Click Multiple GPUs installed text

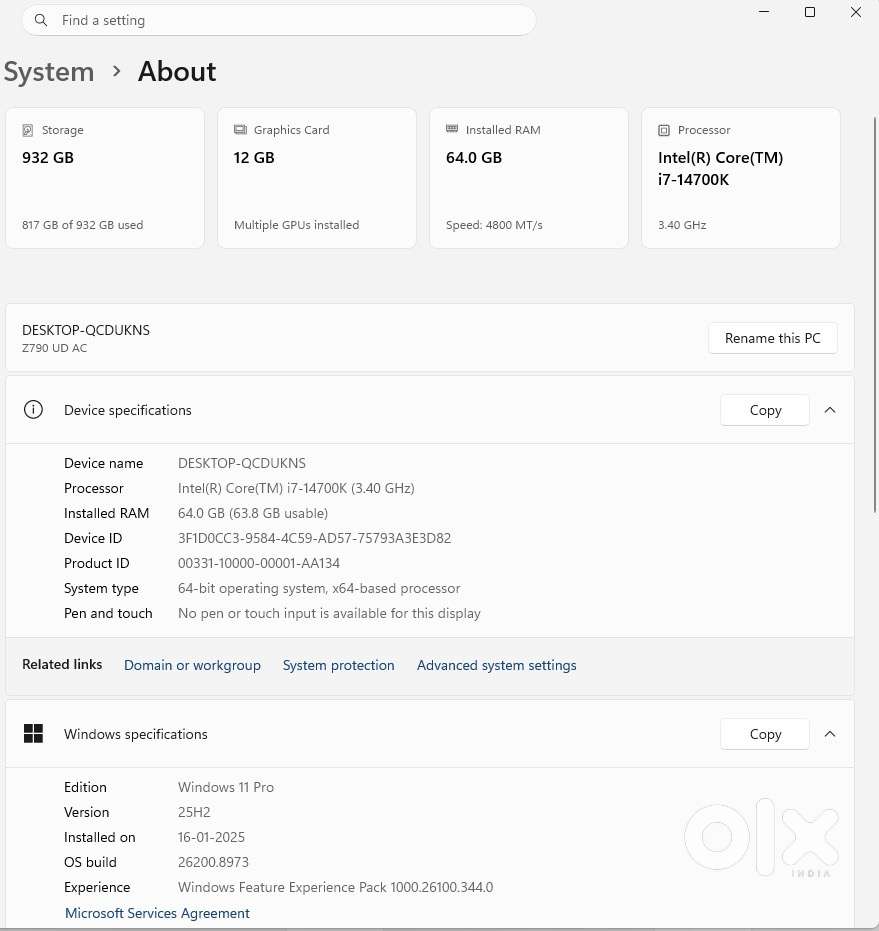[x=296, y=225]
